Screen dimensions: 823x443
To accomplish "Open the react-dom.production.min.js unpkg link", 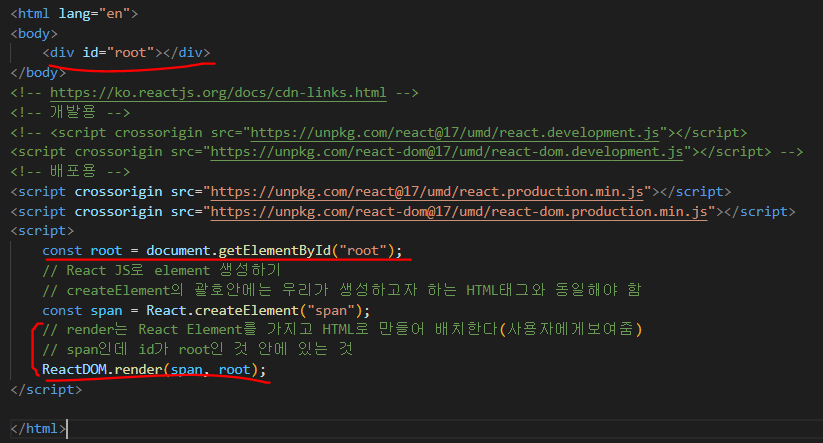I will coord(459,212).
